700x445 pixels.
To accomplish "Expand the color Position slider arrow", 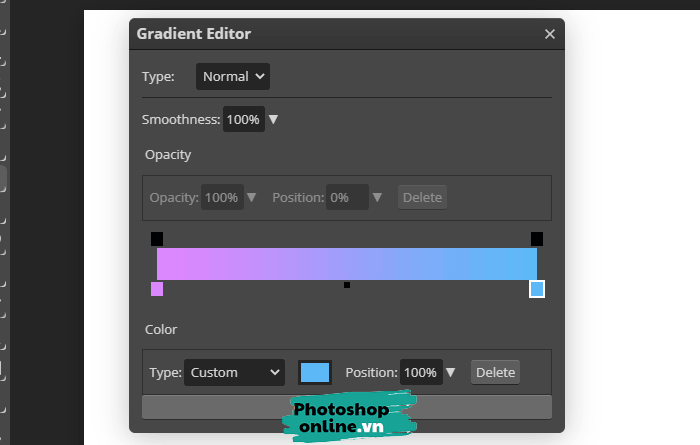I will (x=451, y=373).
